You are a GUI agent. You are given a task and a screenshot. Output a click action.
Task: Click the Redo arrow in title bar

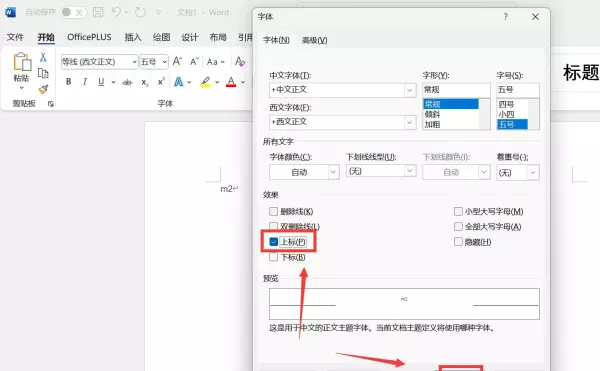(140, 12)
